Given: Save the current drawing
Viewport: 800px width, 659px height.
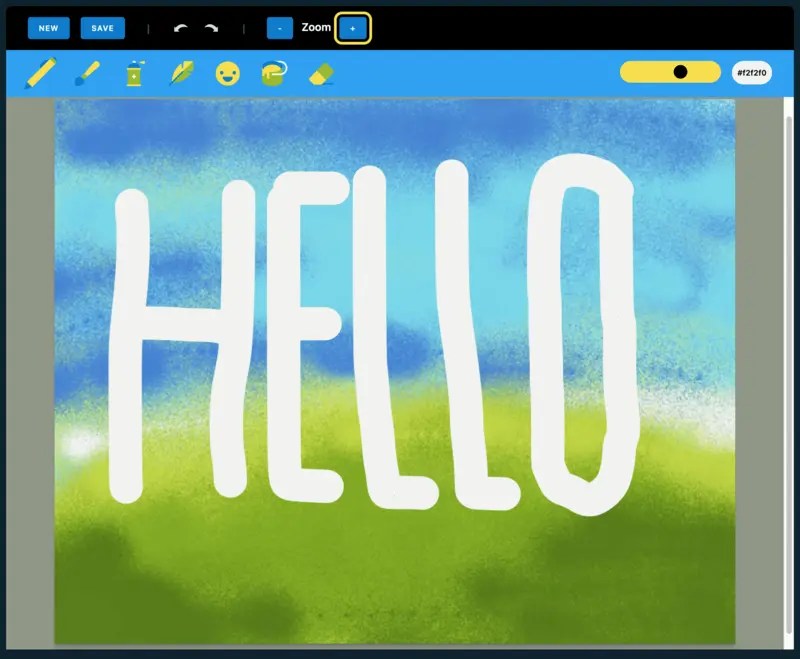Looking at the screenshot, I should point(101,28).
